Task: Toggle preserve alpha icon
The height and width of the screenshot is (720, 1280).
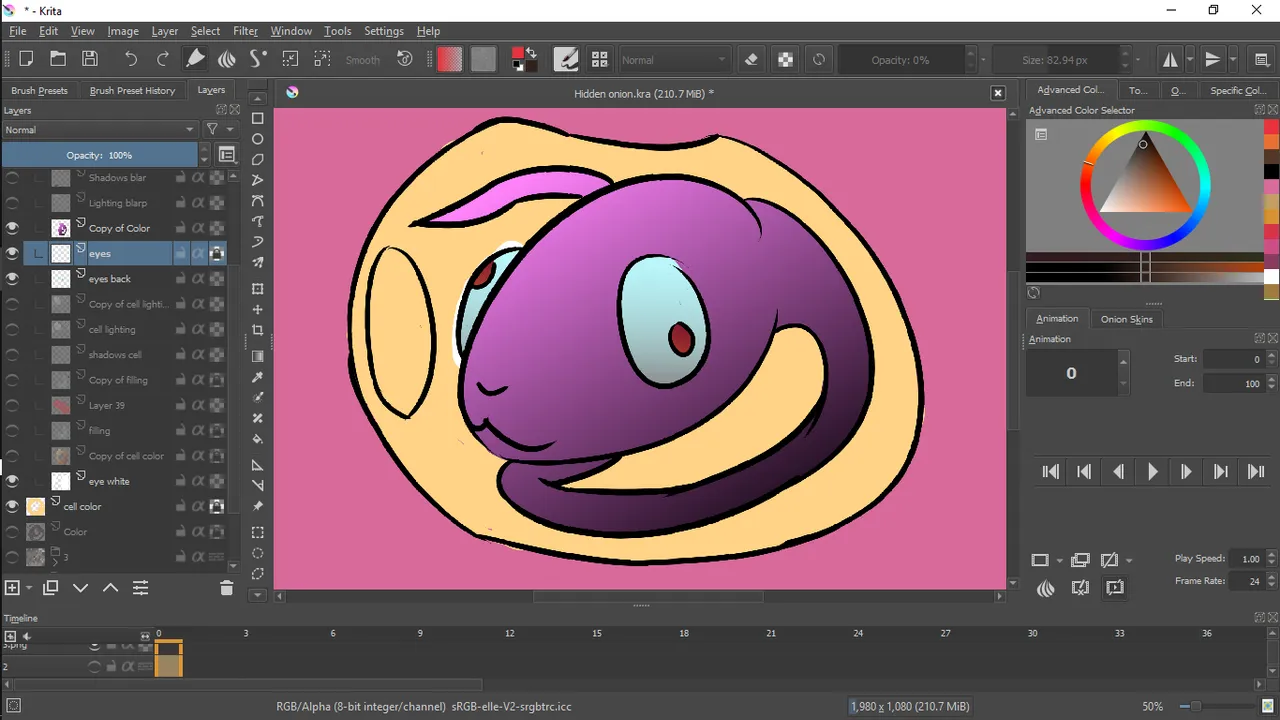Action: [x=786, y=59]
